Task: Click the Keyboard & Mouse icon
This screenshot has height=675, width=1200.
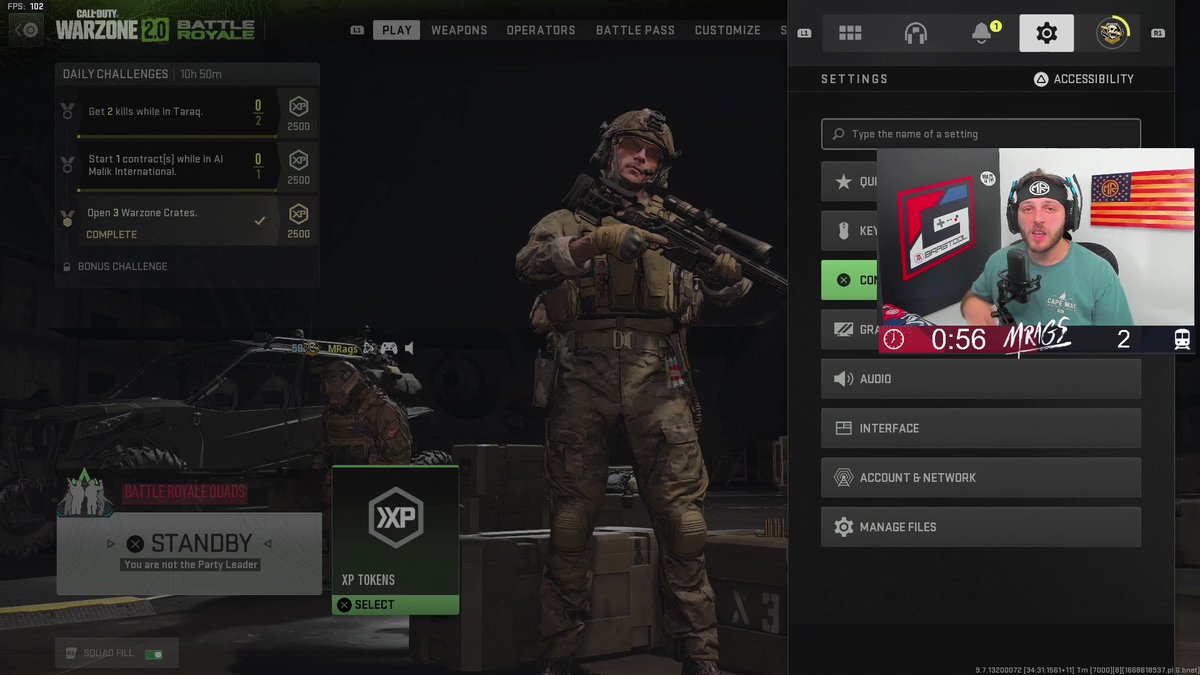Action: click(x=843, y=231)
